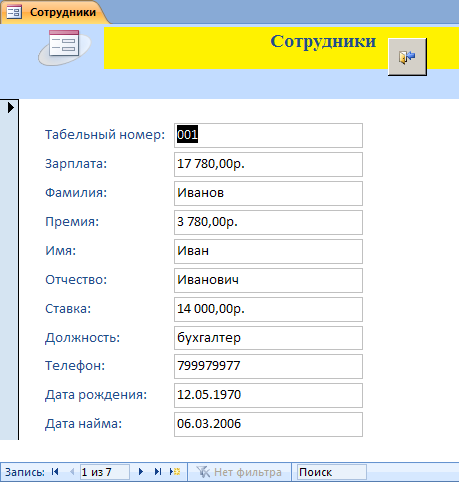This screenshot has width=459, height=482.
Task: Click the record number box '1 из 7'
Action: [x=105, y=472]
